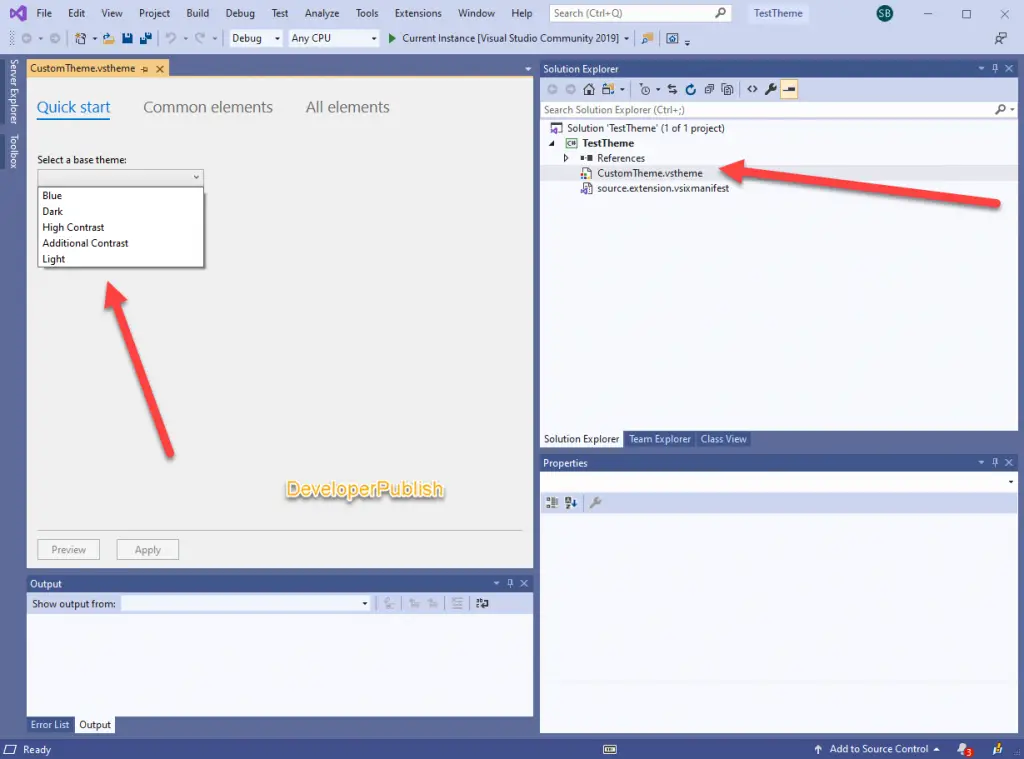Open the Extensions menu
This screenshot has width=1024, height=759.
[x=418, y=13]
